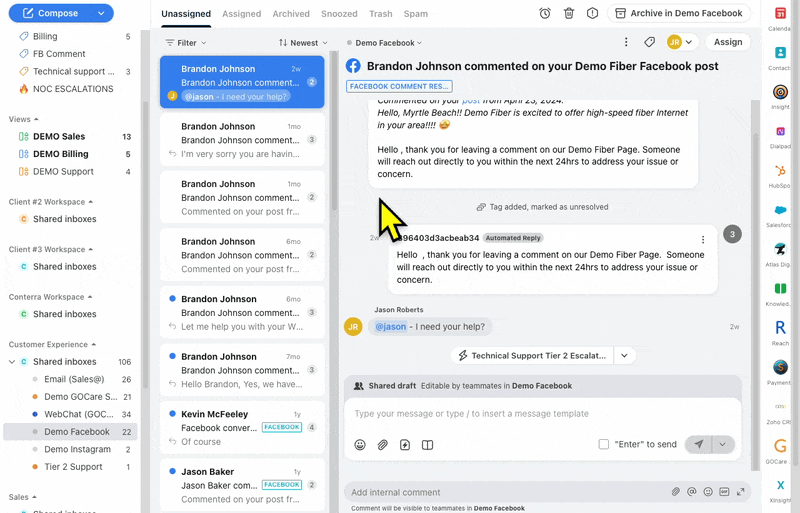This screenshot has width=800, height=513.
Task: Open Kevin McFeeley conversation
Action: [242, 428]
